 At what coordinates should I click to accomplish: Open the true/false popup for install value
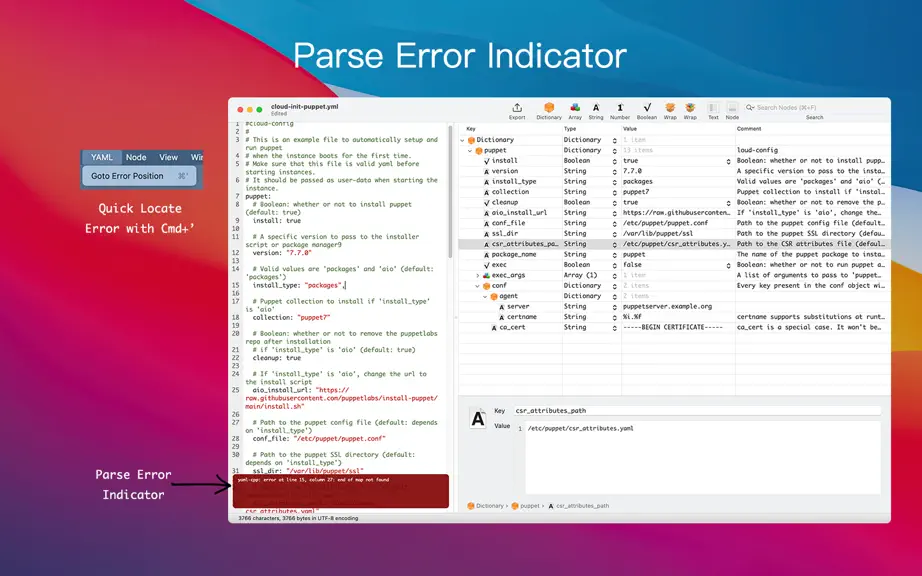coord(728,161)
